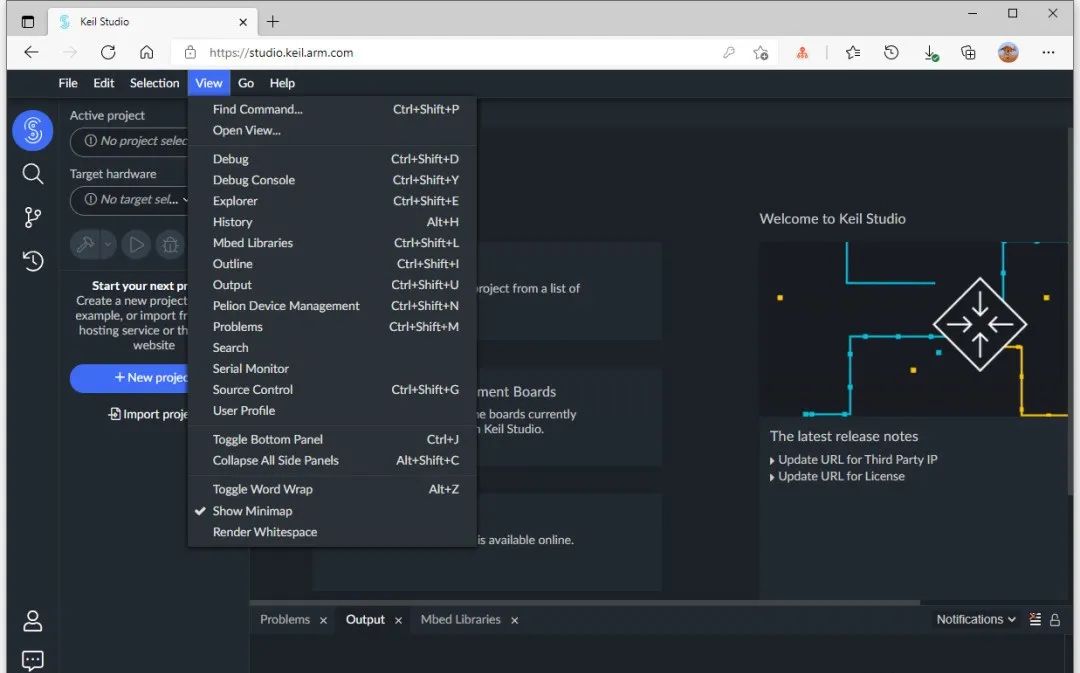Select Serial Monitor menu entry
Screen dimensions: 1080x673
332,369
